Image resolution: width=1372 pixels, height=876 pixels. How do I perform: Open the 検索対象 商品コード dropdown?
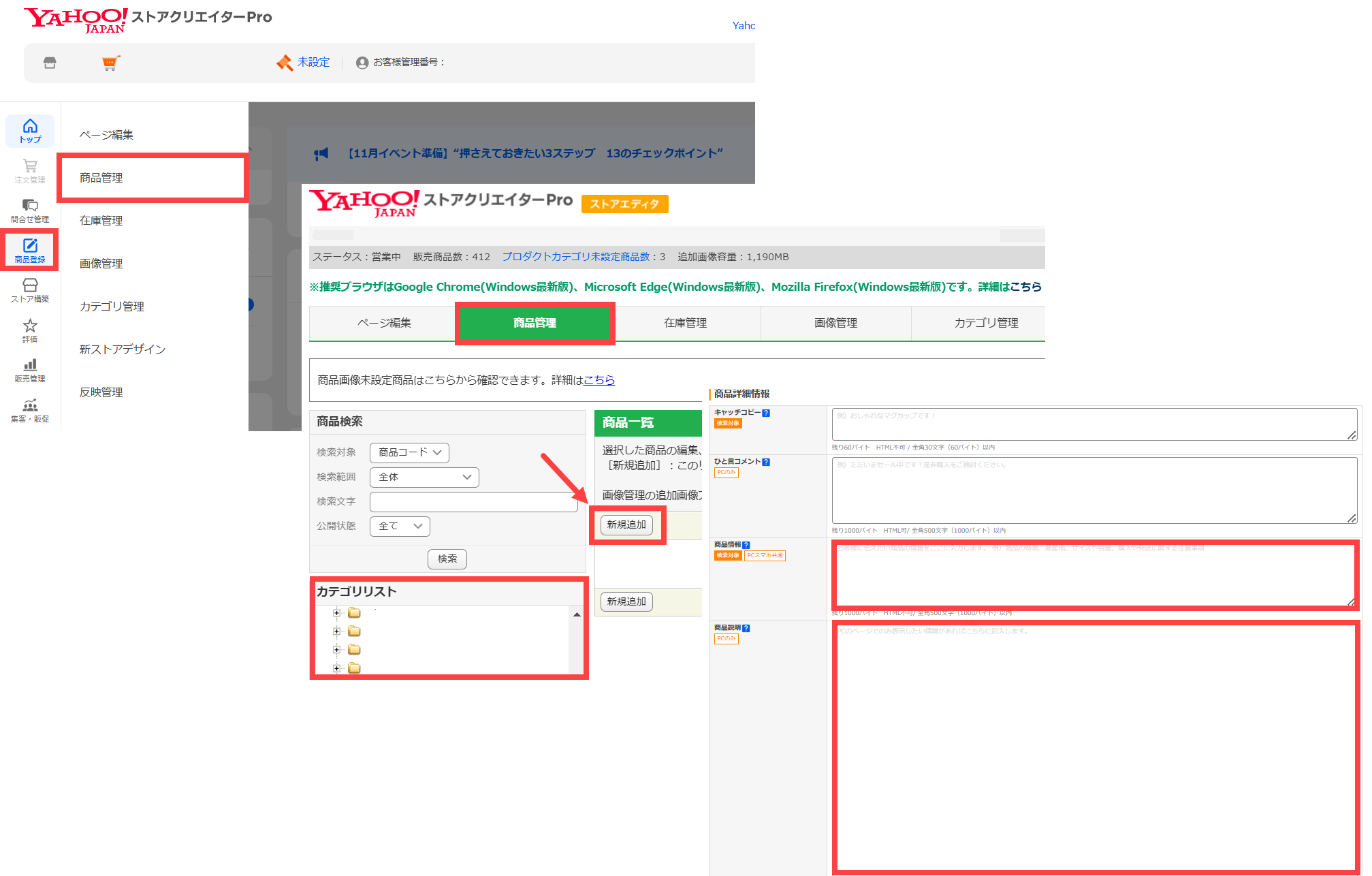pyautogui.click(x=409, y=452)
